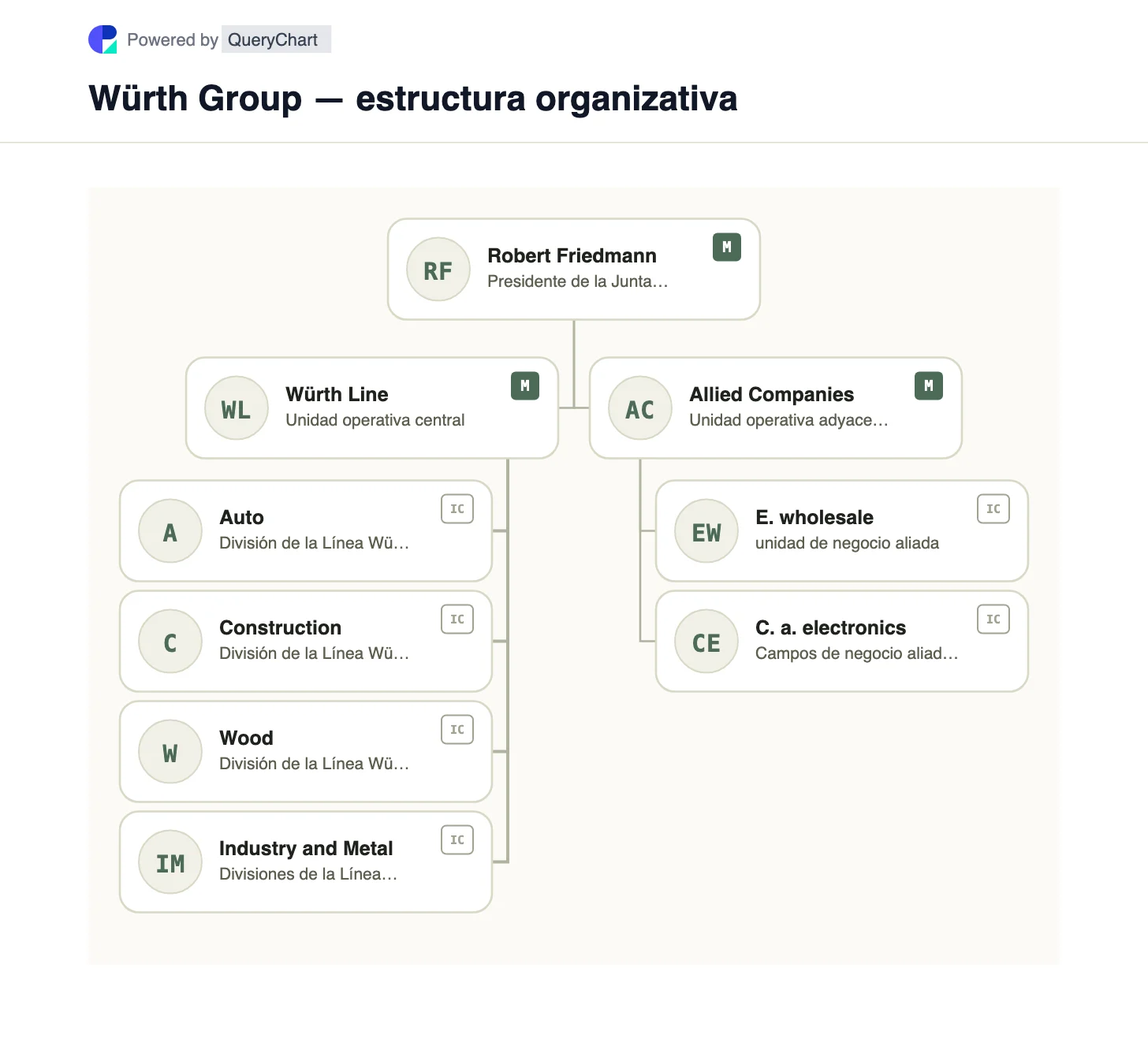Click the A avatar of Auto division
Viewport: 1148px width, 1053px height.
click(170, 531)
